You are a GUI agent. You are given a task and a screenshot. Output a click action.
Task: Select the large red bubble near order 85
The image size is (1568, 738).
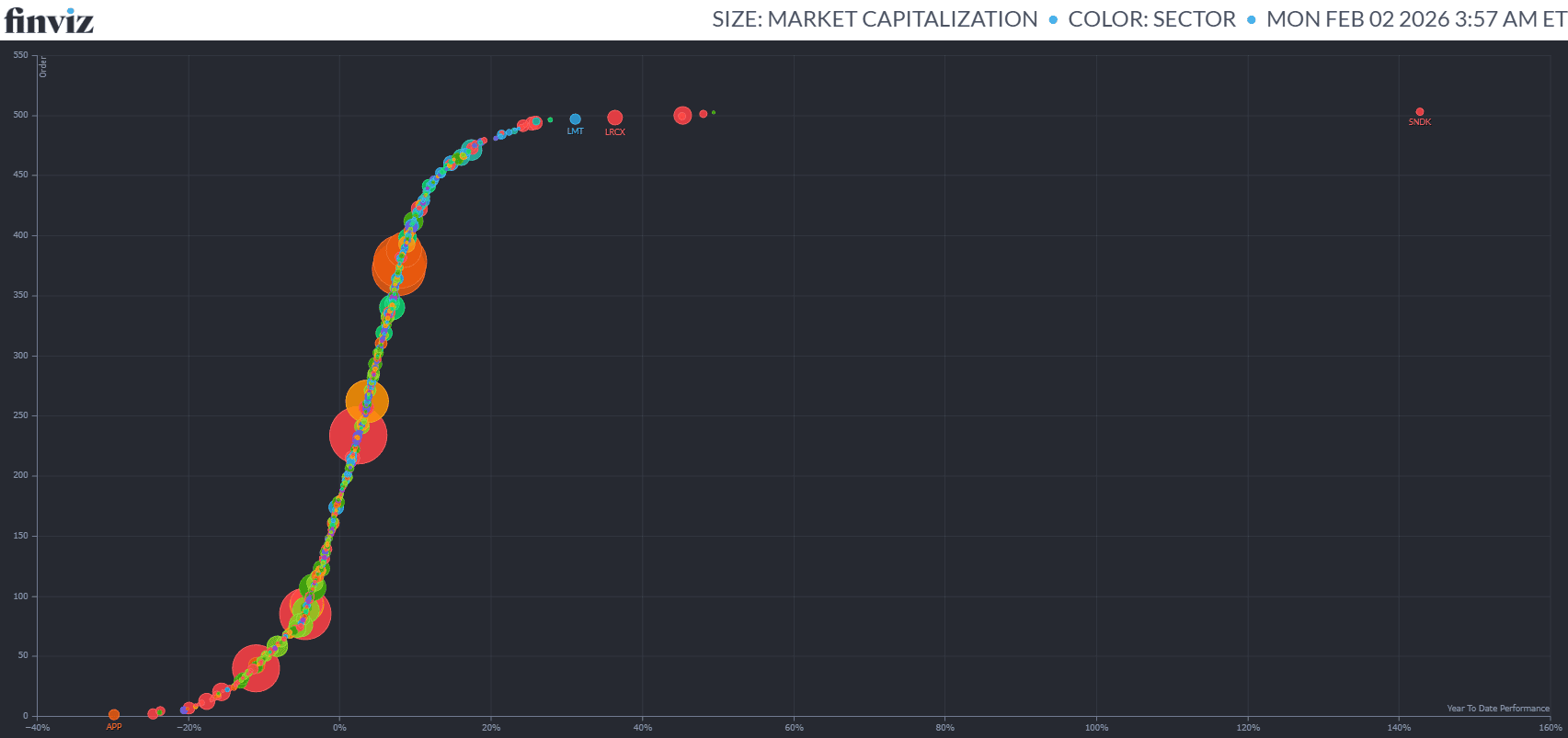(305, 613)
